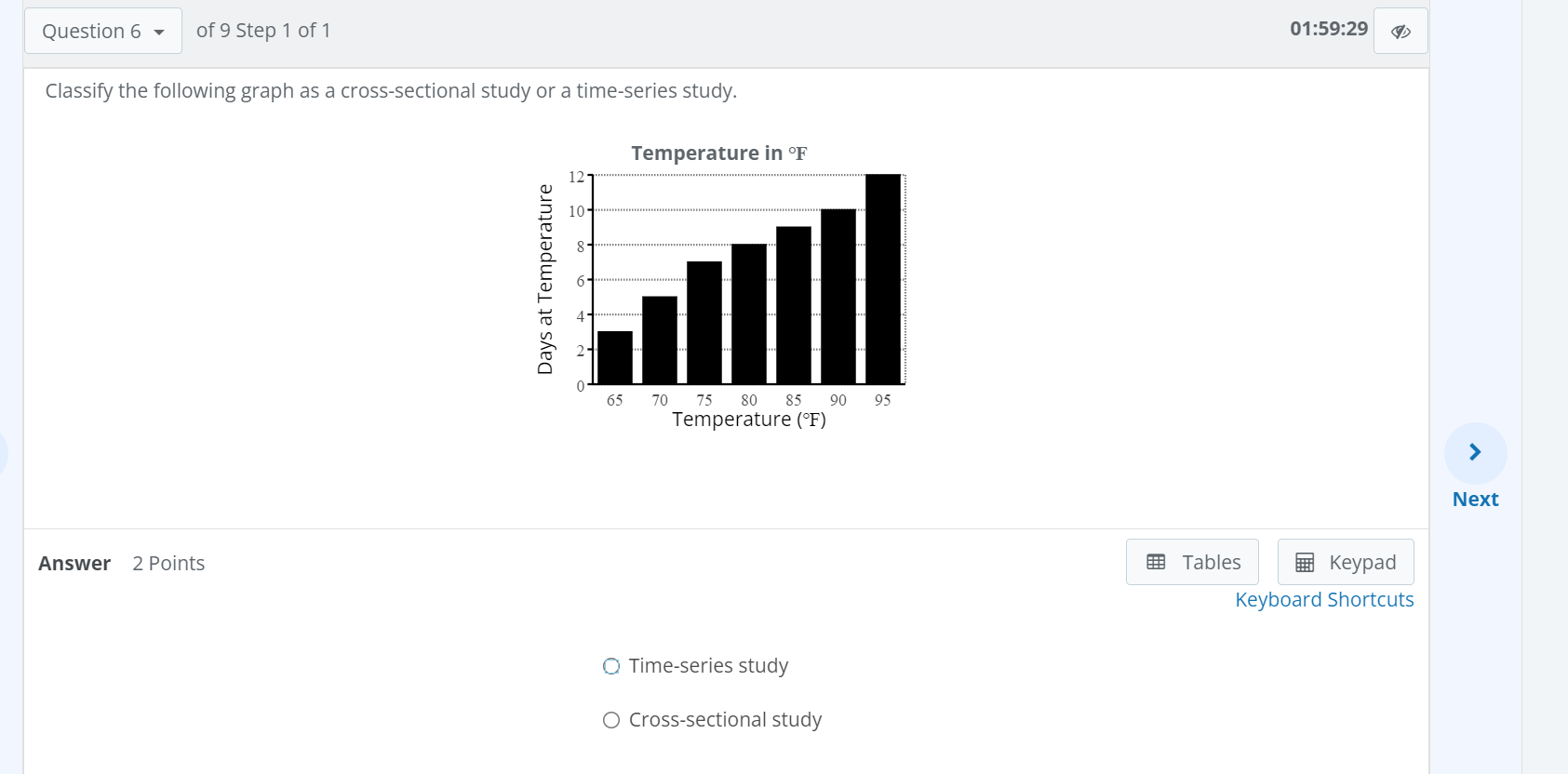Open the Keyboard Shortcuts link
1568x774 pixels.
[1324, 599]
